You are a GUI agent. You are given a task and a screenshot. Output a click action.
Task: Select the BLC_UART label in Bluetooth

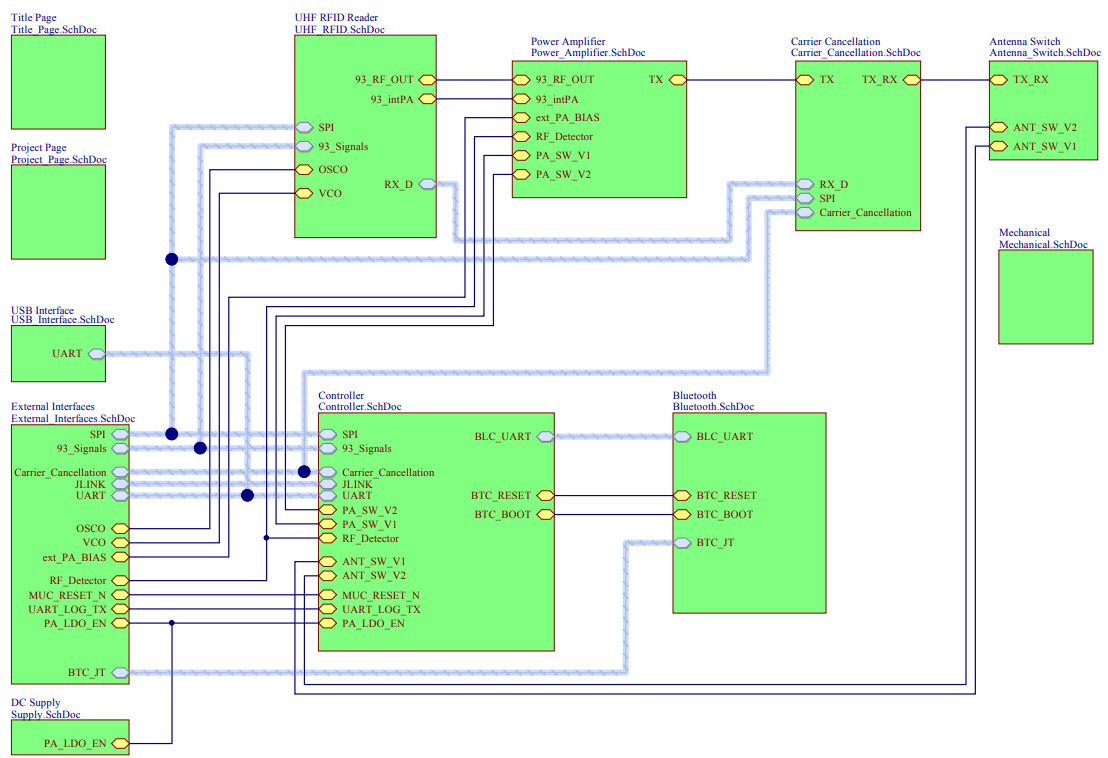click(x=724, y=437)
